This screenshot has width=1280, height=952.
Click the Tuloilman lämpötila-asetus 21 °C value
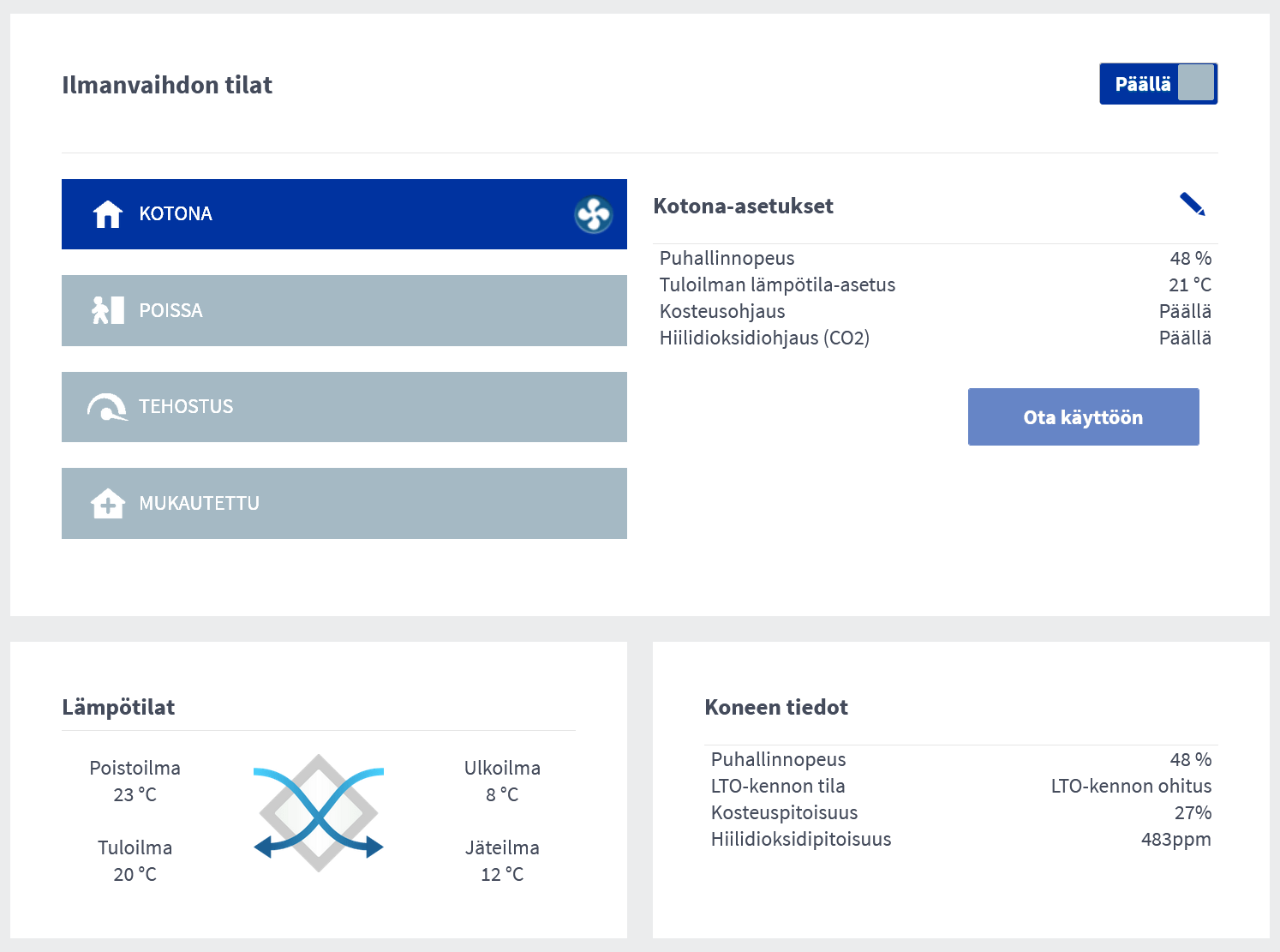pos(1189,284)
